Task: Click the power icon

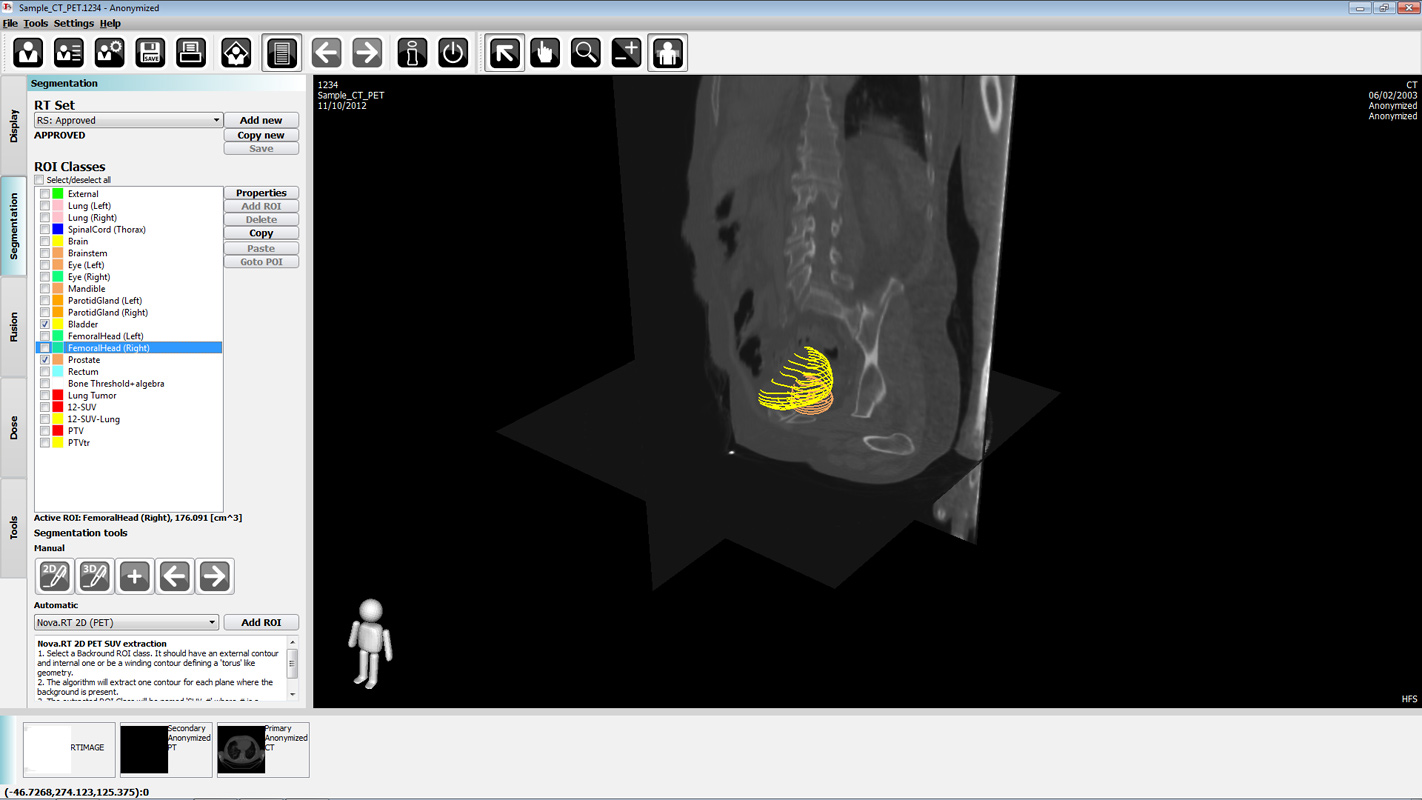Action: 453,52
